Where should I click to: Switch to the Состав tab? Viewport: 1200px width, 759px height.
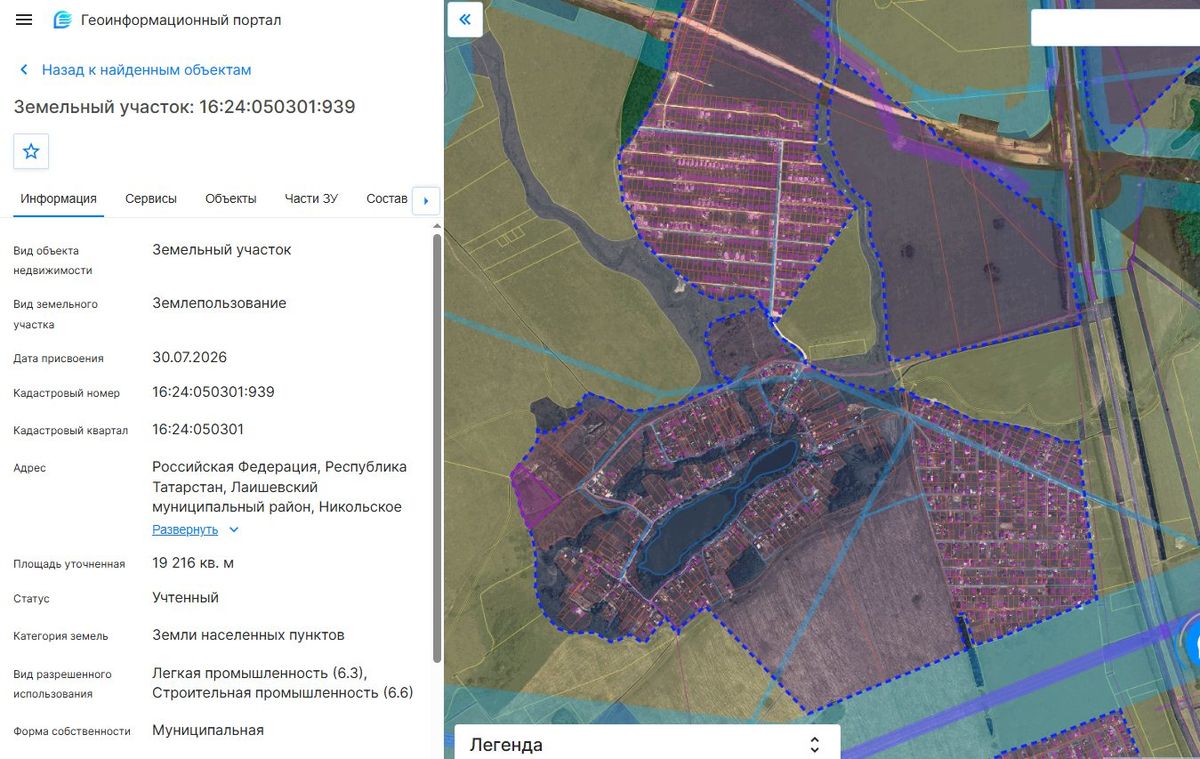(x=387, y=198)
